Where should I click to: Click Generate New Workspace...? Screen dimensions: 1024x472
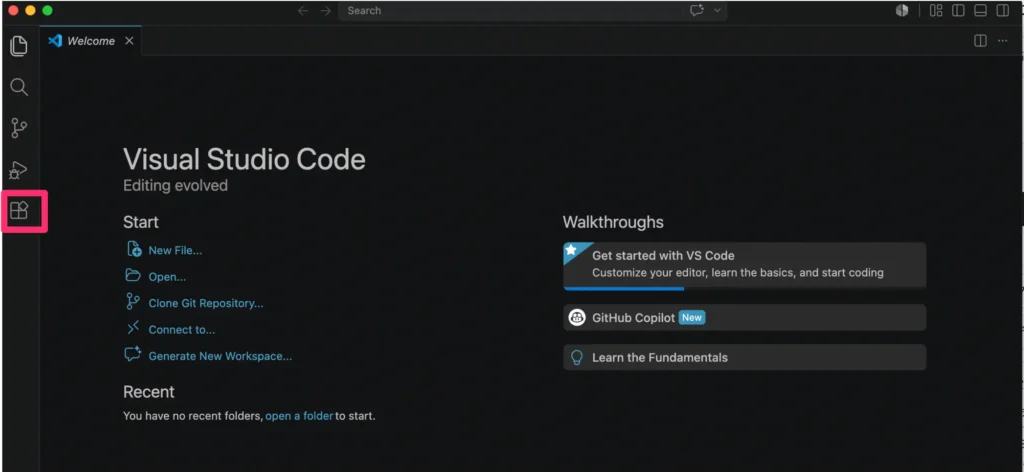tap(220, 356)
